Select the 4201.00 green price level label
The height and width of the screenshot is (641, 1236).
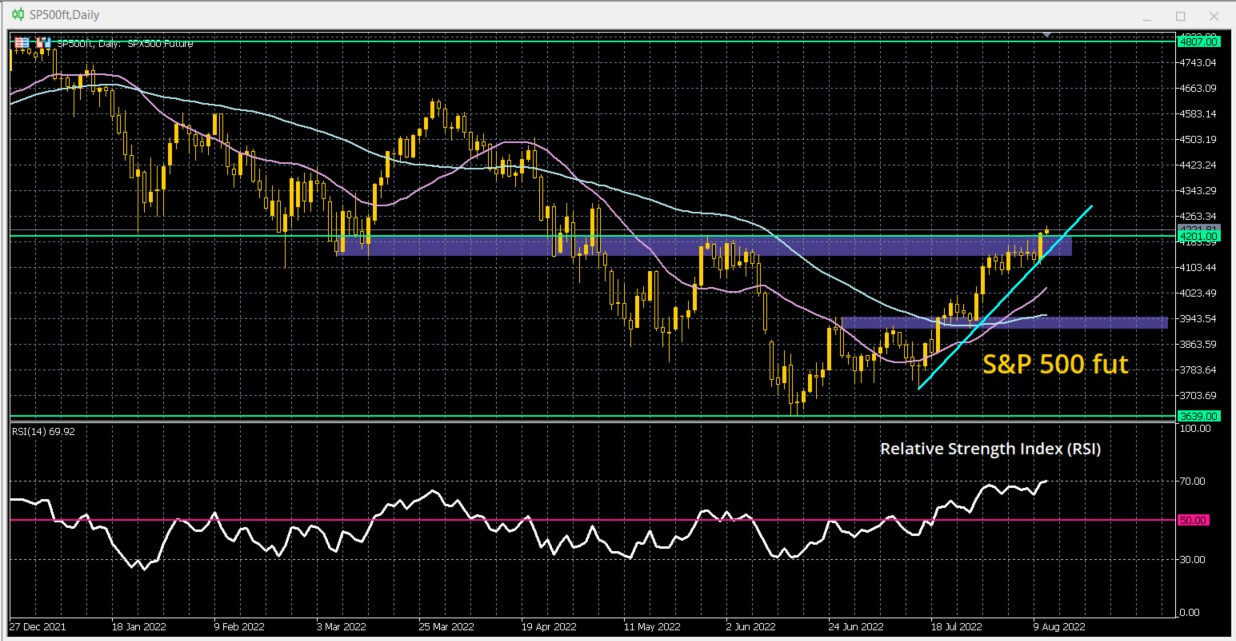(1200, 237)
